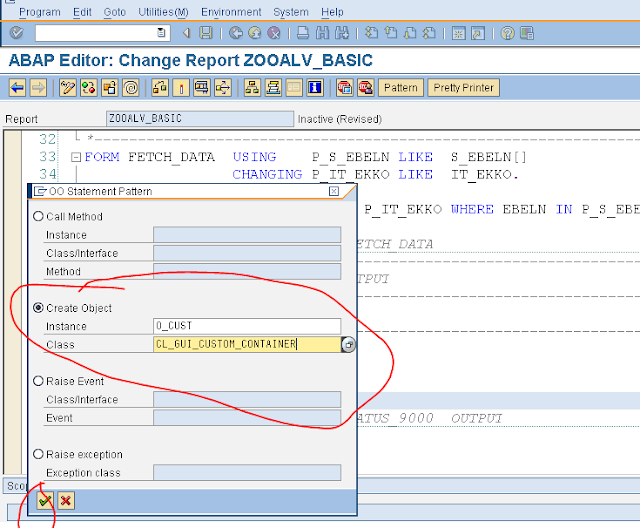Viewport: 640px width, 528px height.
Task: Click the blue information icon in editor toolbar
Action: [315, 87]
